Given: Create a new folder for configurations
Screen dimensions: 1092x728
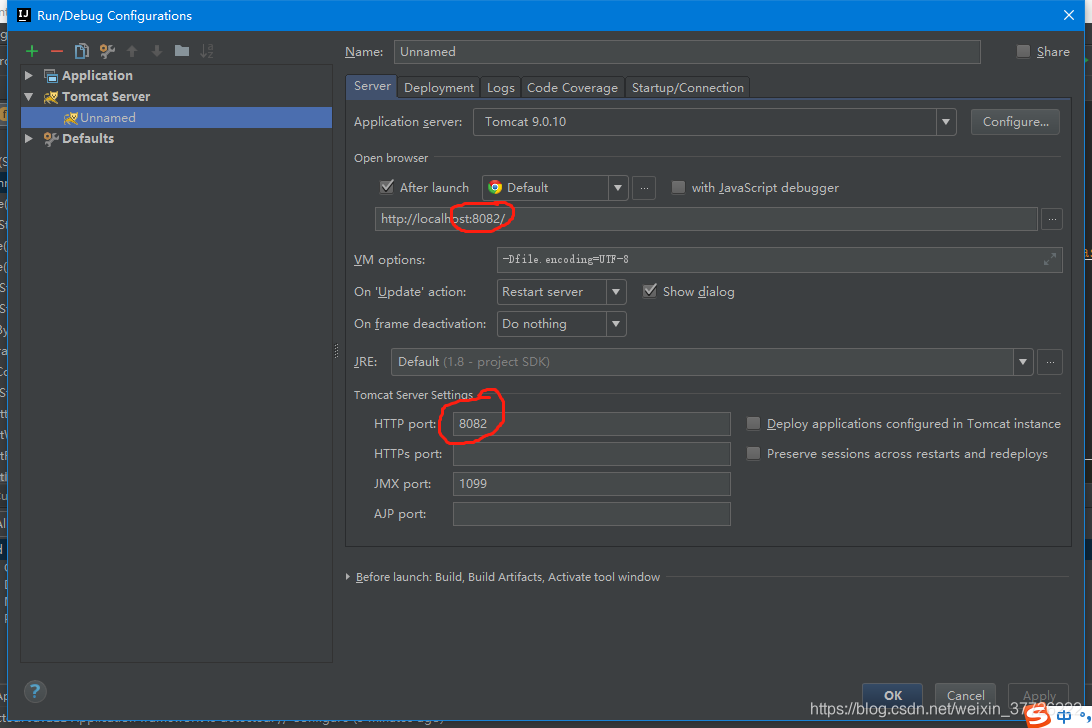Looking at the screenshot, I should click(182, 50).
